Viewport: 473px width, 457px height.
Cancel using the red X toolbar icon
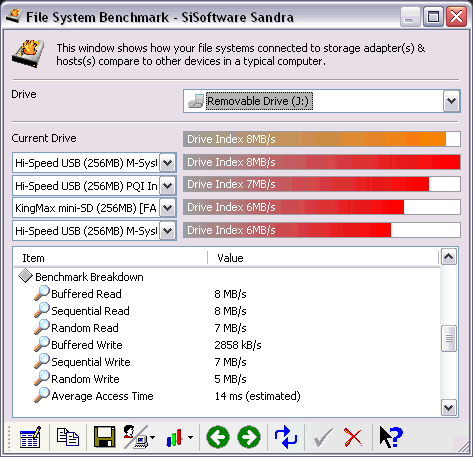353,437
